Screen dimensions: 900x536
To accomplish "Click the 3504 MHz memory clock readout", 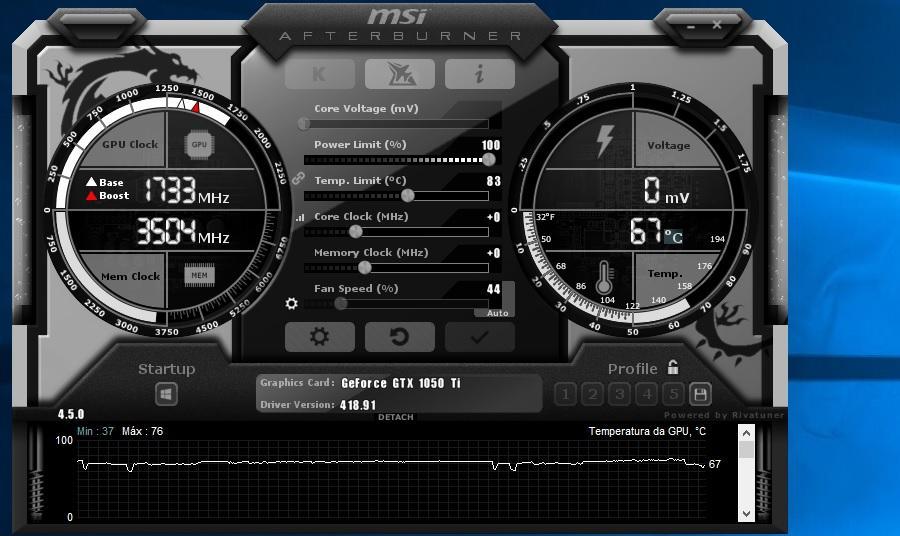I will pyautogui.click(x=183, y=231).
